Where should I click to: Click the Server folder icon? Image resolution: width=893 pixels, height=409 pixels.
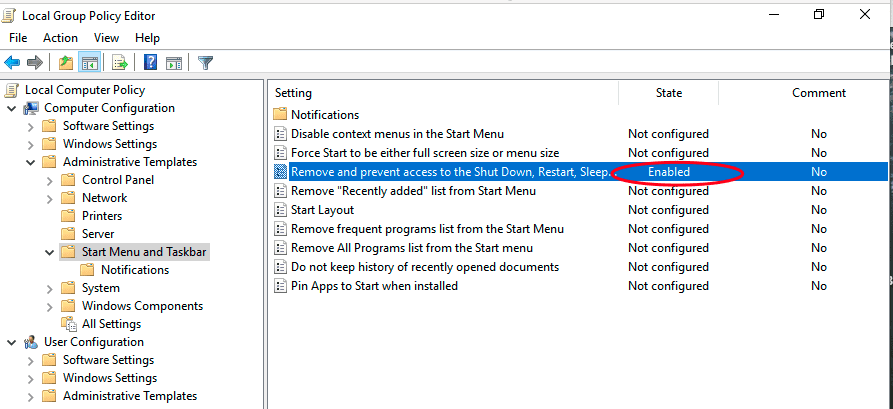coord(68,234)
